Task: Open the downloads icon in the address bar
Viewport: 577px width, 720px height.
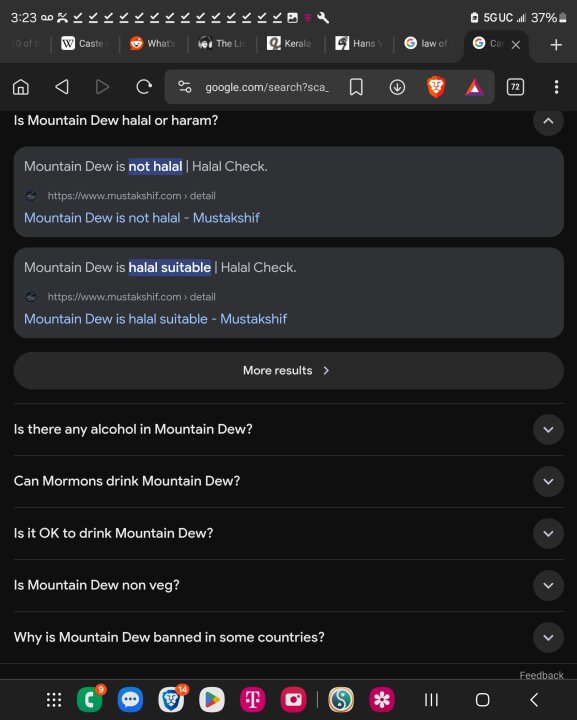Action: point(397,87)
